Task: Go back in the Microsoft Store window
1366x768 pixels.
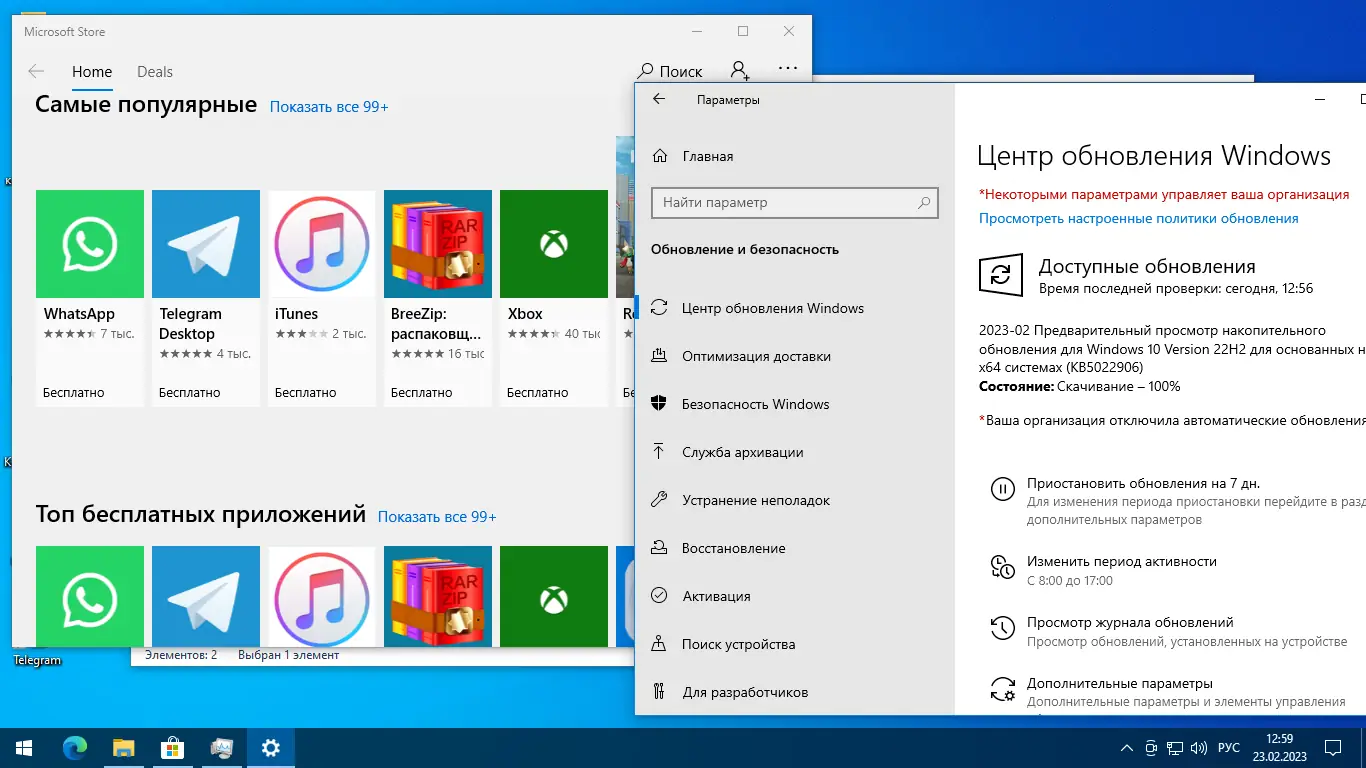Action: [x=36, y=72]
